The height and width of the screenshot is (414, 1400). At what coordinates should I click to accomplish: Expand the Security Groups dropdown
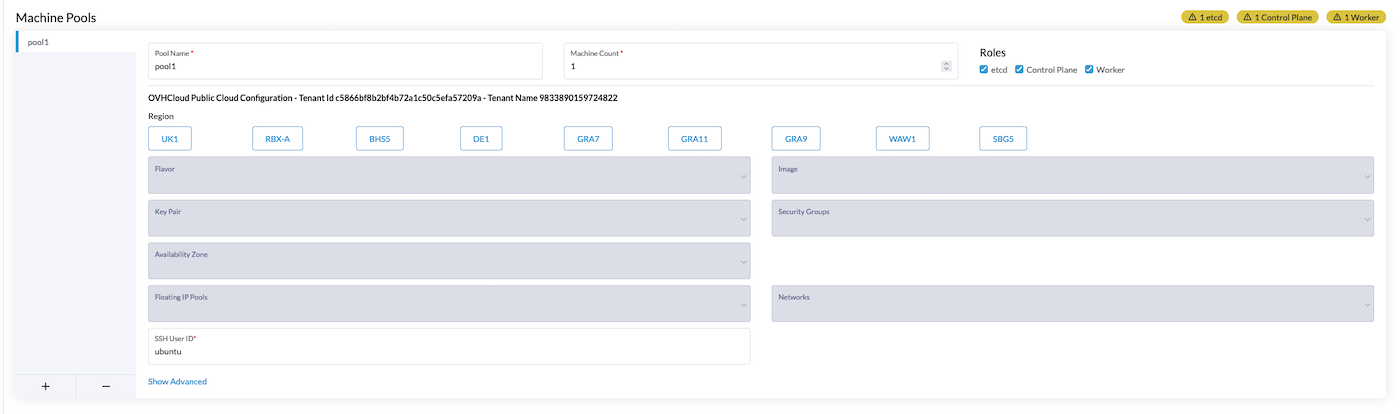coord(1072,218)
